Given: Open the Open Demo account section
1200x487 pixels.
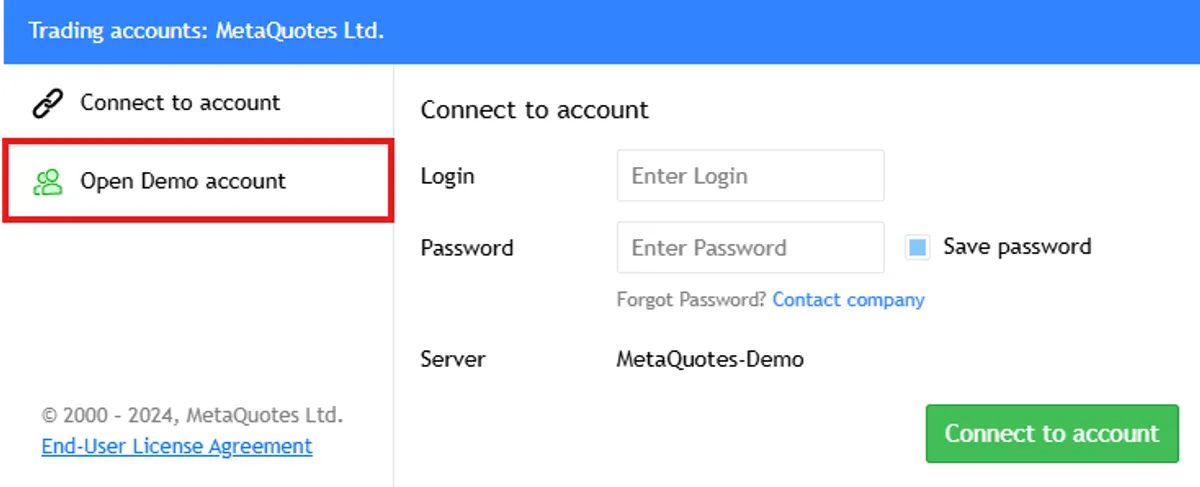Looking at the screenshot, I should (x=198, y=181).
